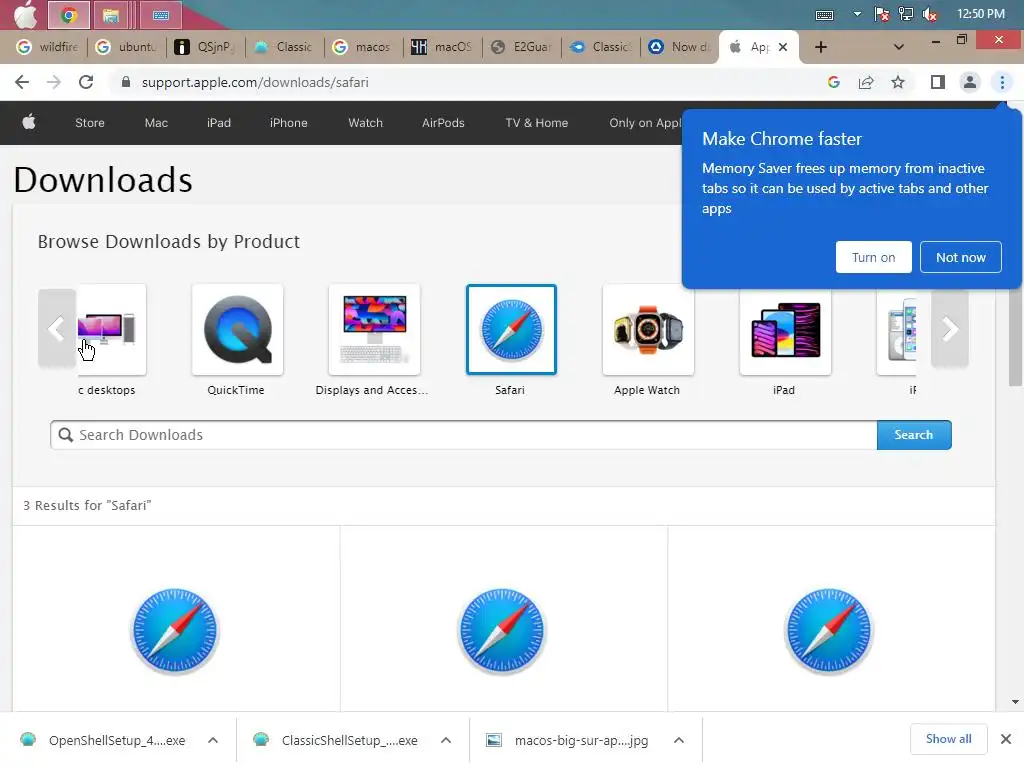Open the Chrome profile menu

click(970, 82)
